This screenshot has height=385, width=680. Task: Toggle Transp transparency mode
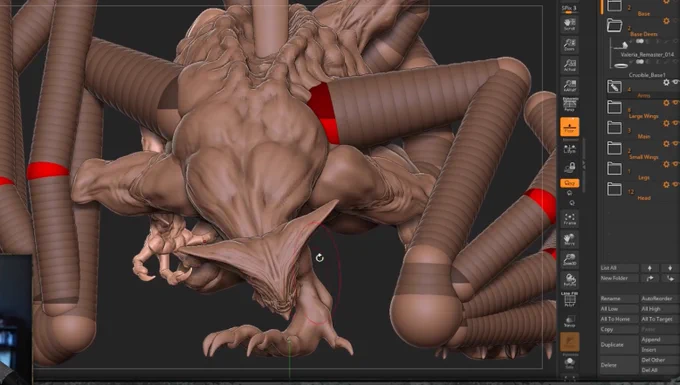(x=569, y=321)
